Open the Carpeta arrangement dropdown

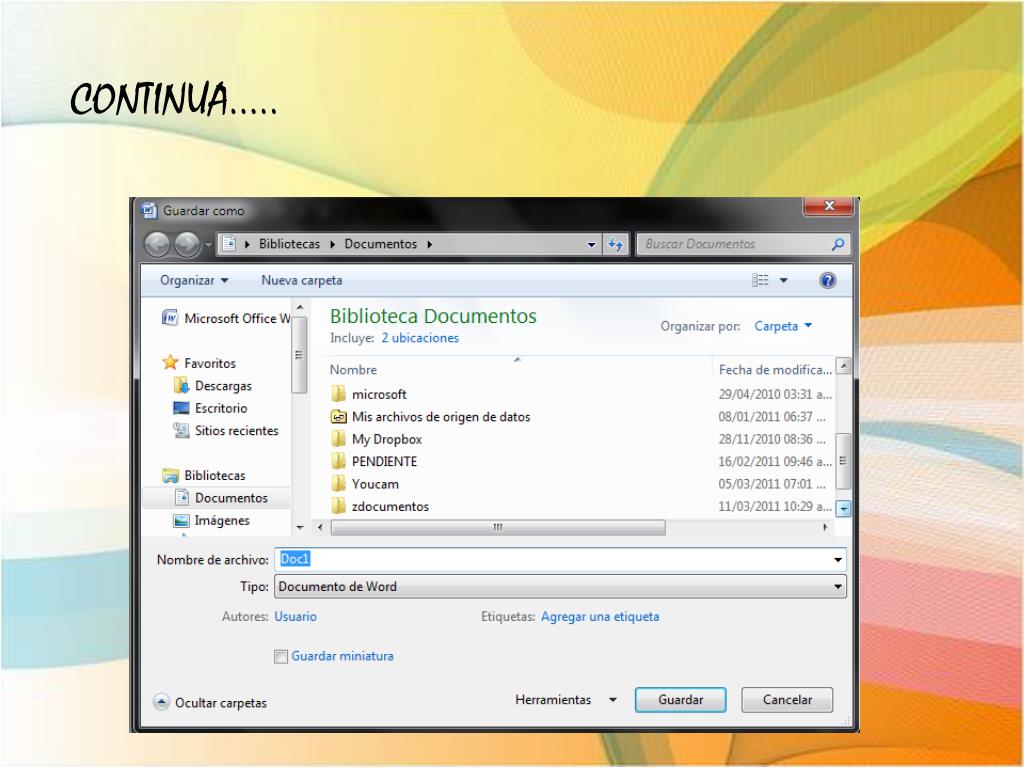783,326
